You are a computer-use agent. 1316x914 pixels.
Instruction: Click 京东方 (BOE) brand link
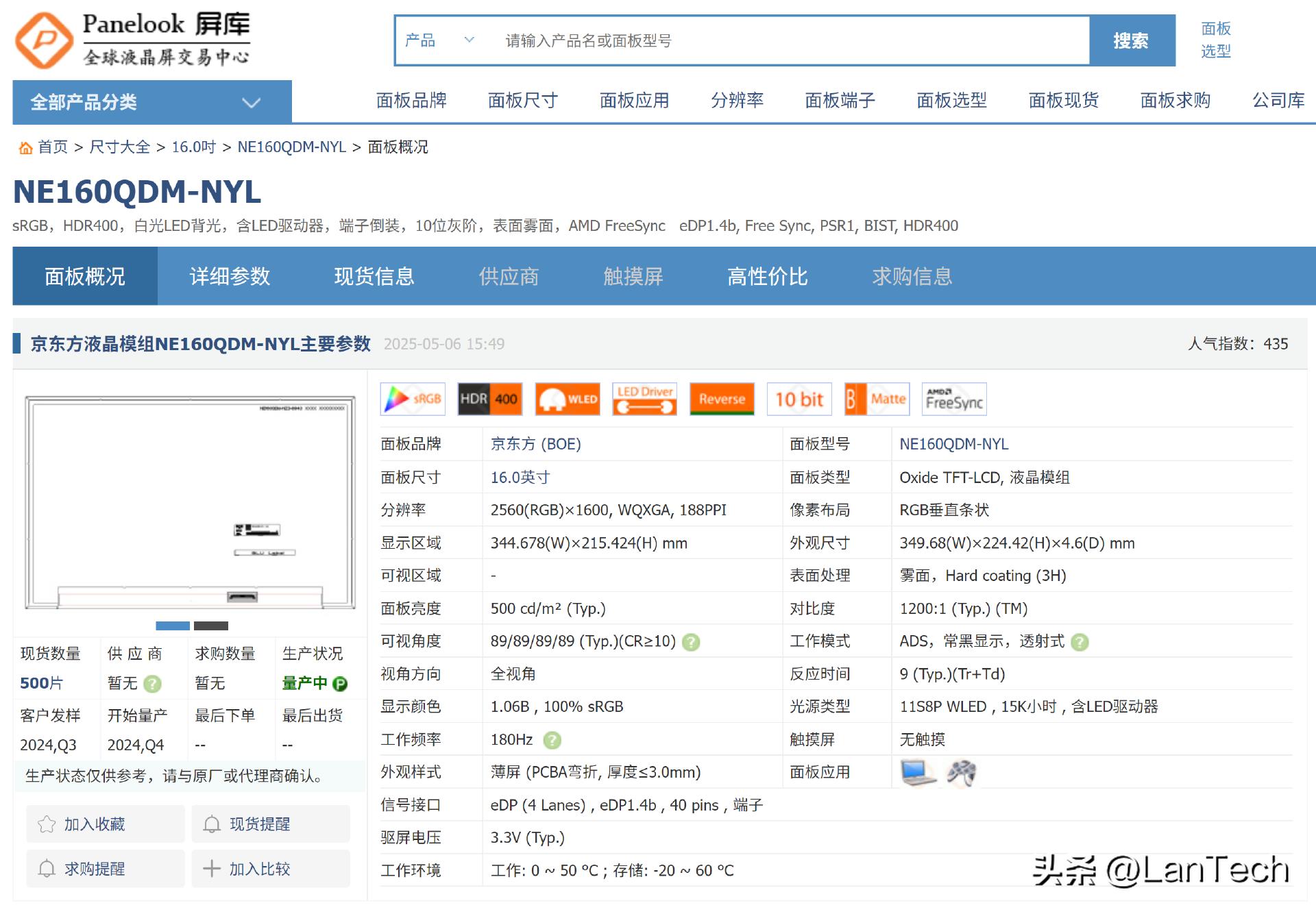[x=536, y=444]
